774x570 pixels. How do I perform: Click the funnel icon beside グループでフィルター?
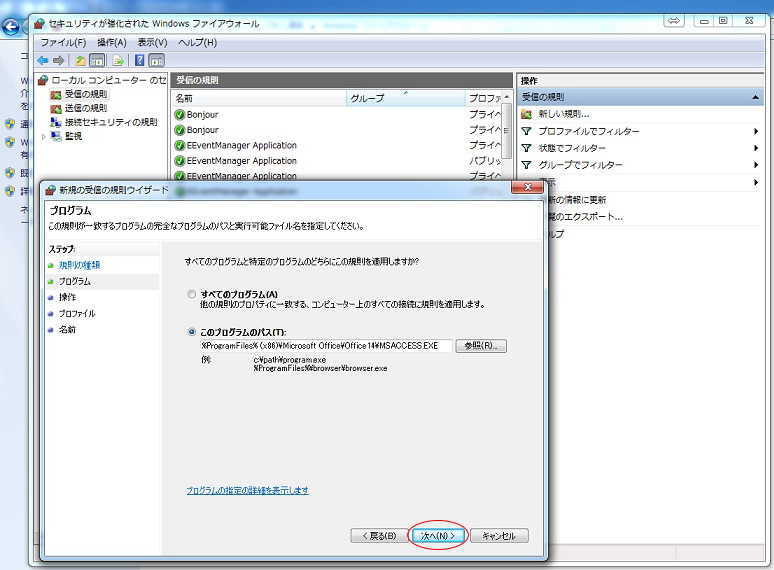(526, 165)
